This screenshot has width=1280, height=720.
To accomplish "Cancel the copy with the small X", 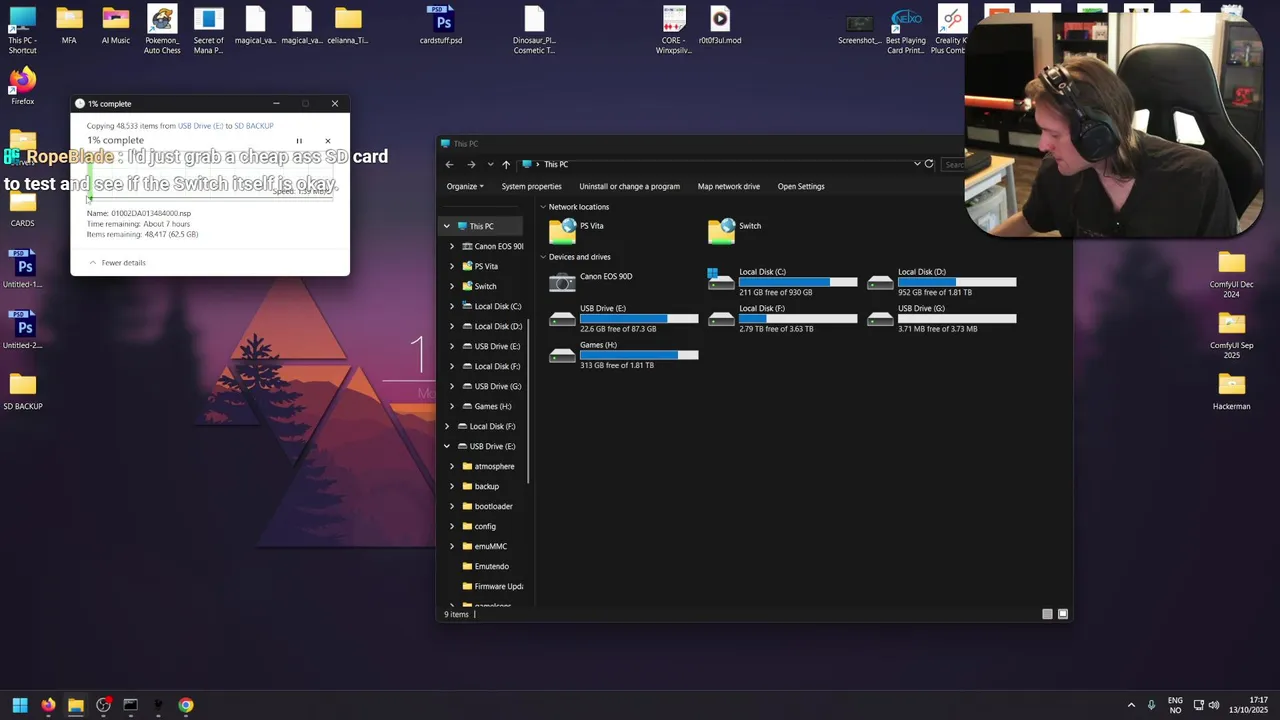I will pos(327,141).
